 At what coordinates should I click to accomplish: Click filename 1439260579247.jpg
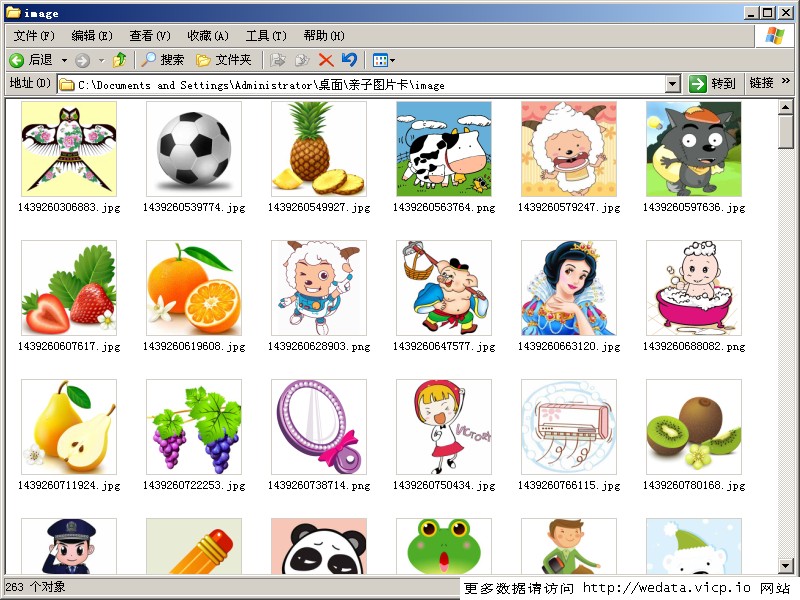[569, 208]
